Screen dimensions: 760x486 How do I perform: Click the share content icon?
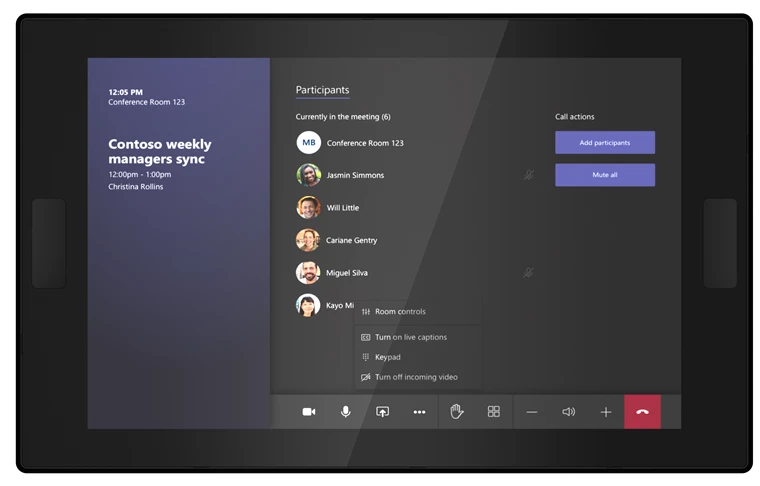[382, 412]
